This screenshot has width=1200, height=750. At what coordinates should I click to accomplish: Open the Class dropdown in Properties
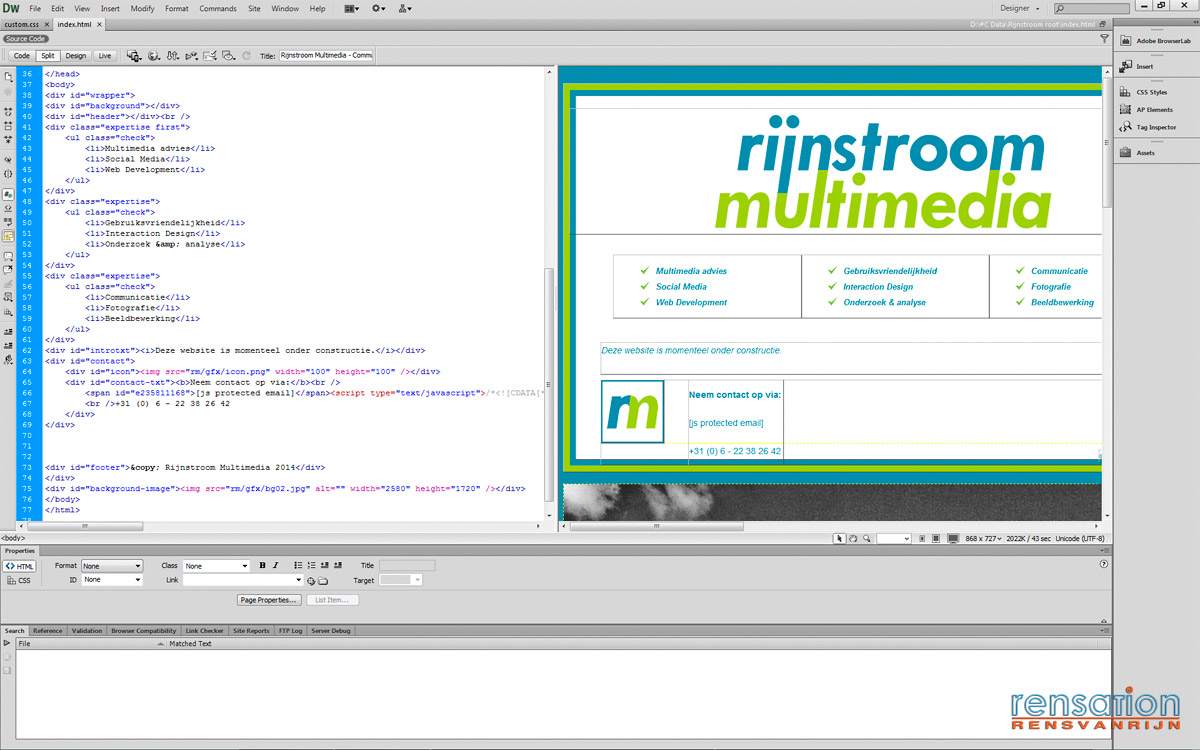(216, 566)
